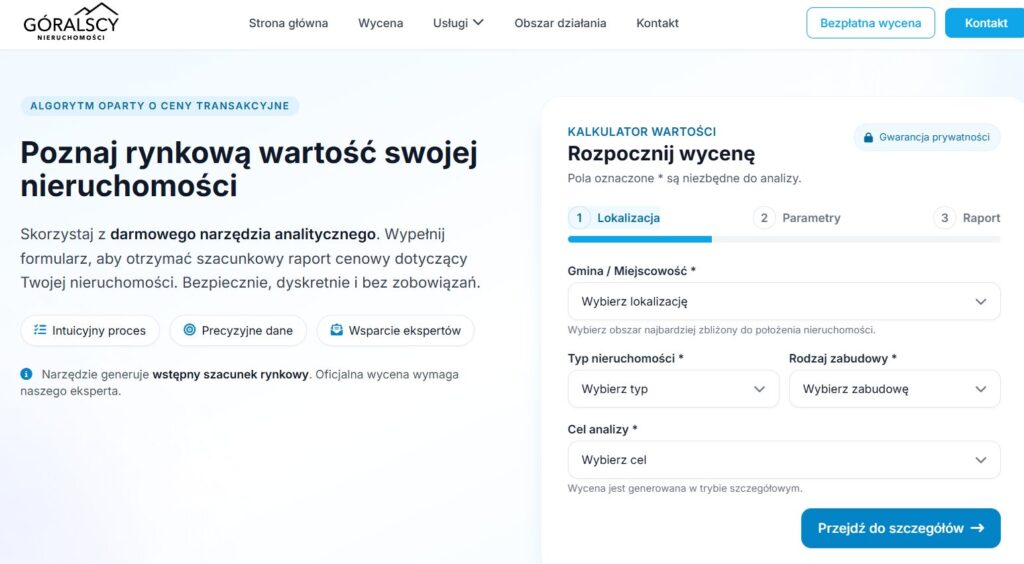Click the target icon for Precyzyjne dane
The image size is (1024, 564).
click(x=189, y=330)
